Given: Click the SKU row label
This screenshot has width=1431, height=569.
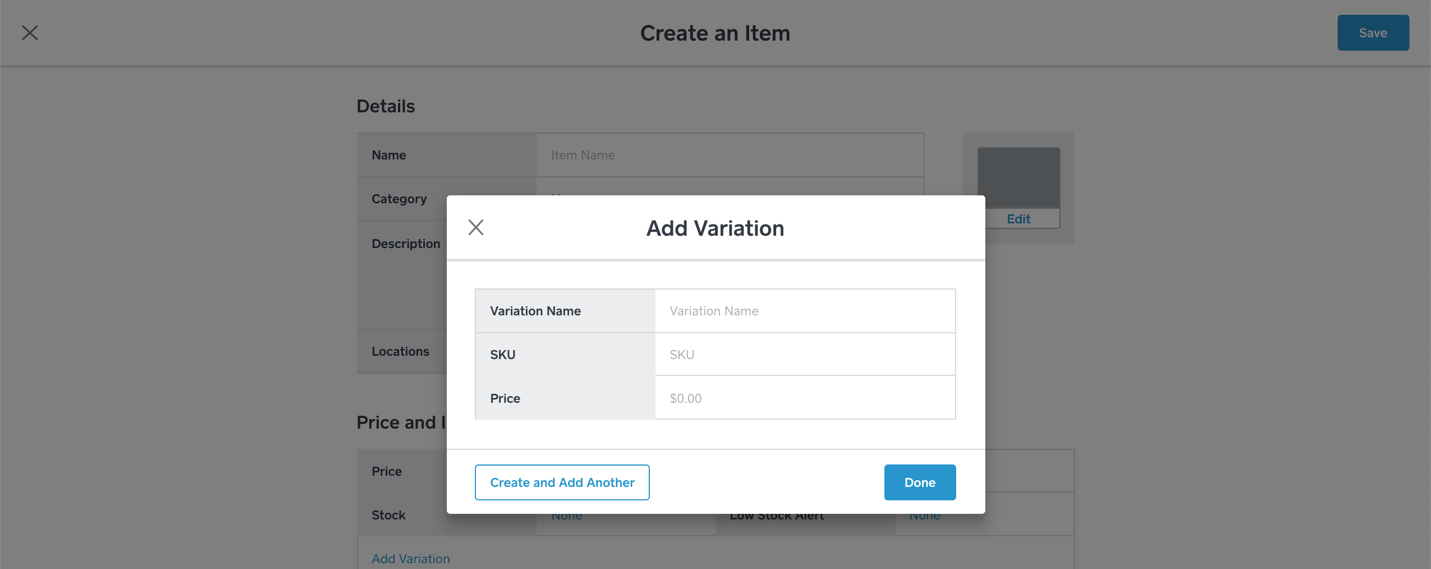Looking at the screenshot, I should [x=503, y=354].
